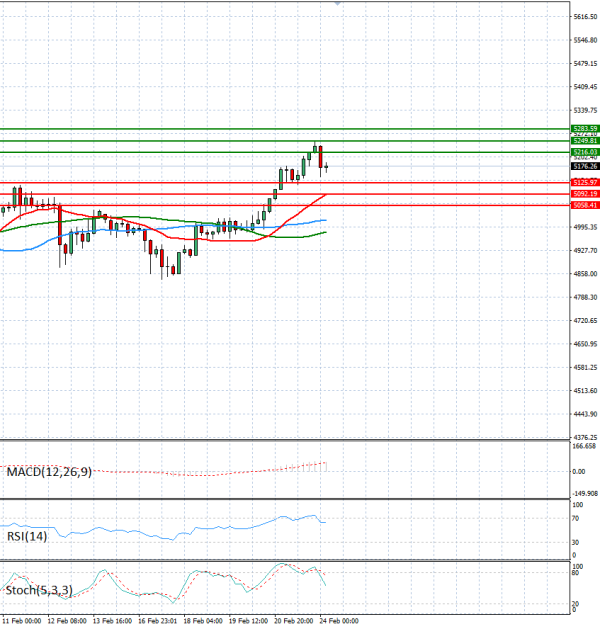Screen dimensions: 600x629
Task: Click the black 5176.26 current price label
Action: (585, 166)
